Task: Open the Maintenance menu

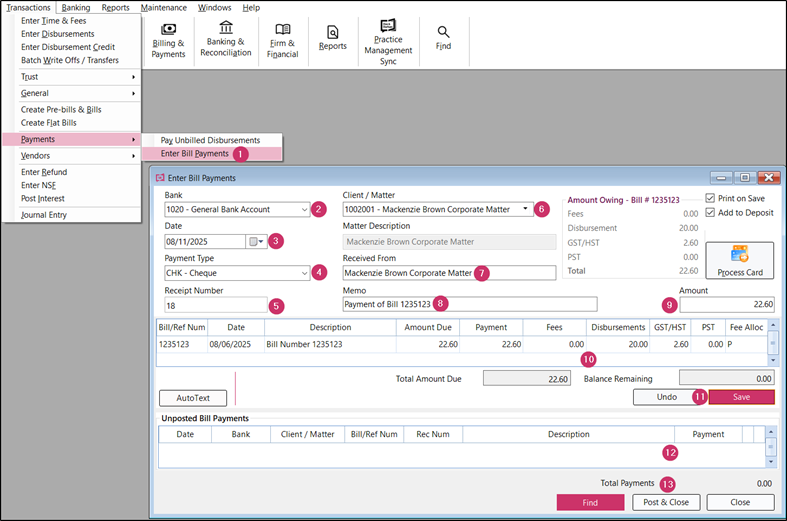Action: (x=163, y=7)
